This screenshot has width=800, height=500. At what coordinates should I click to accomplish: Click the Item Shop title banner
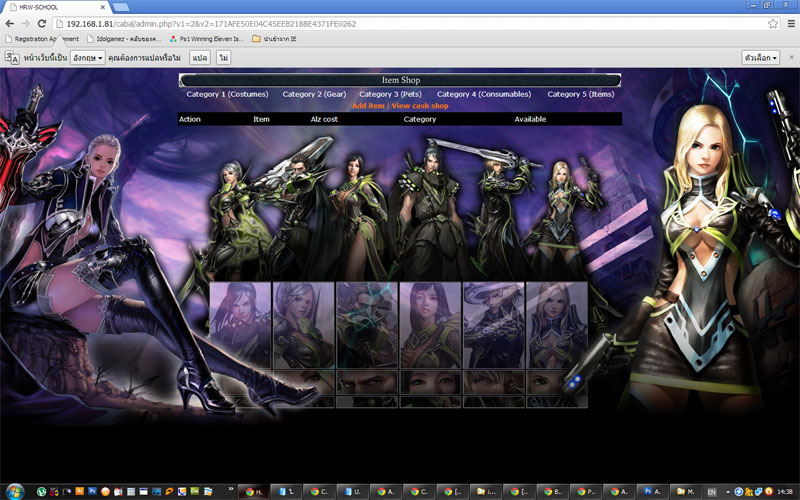click(401, 80)
